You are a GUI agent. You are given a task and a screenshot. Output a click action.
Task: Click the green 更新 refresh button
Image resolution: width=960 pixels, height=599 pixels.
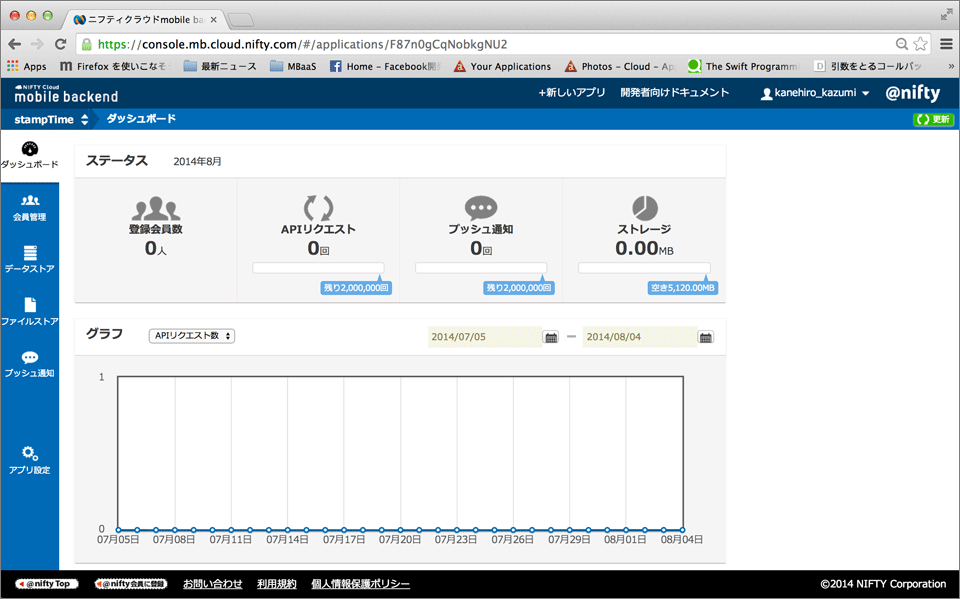pos(933,119)
